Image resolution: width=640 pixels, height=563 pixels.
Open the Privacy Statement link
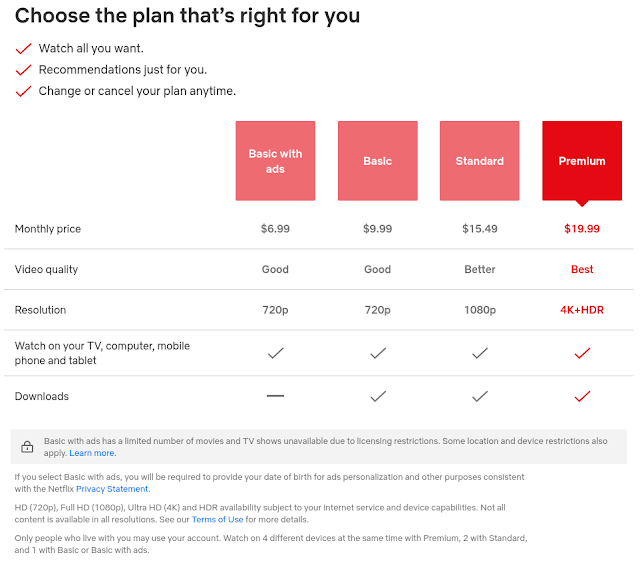click(x=113, y=489)
